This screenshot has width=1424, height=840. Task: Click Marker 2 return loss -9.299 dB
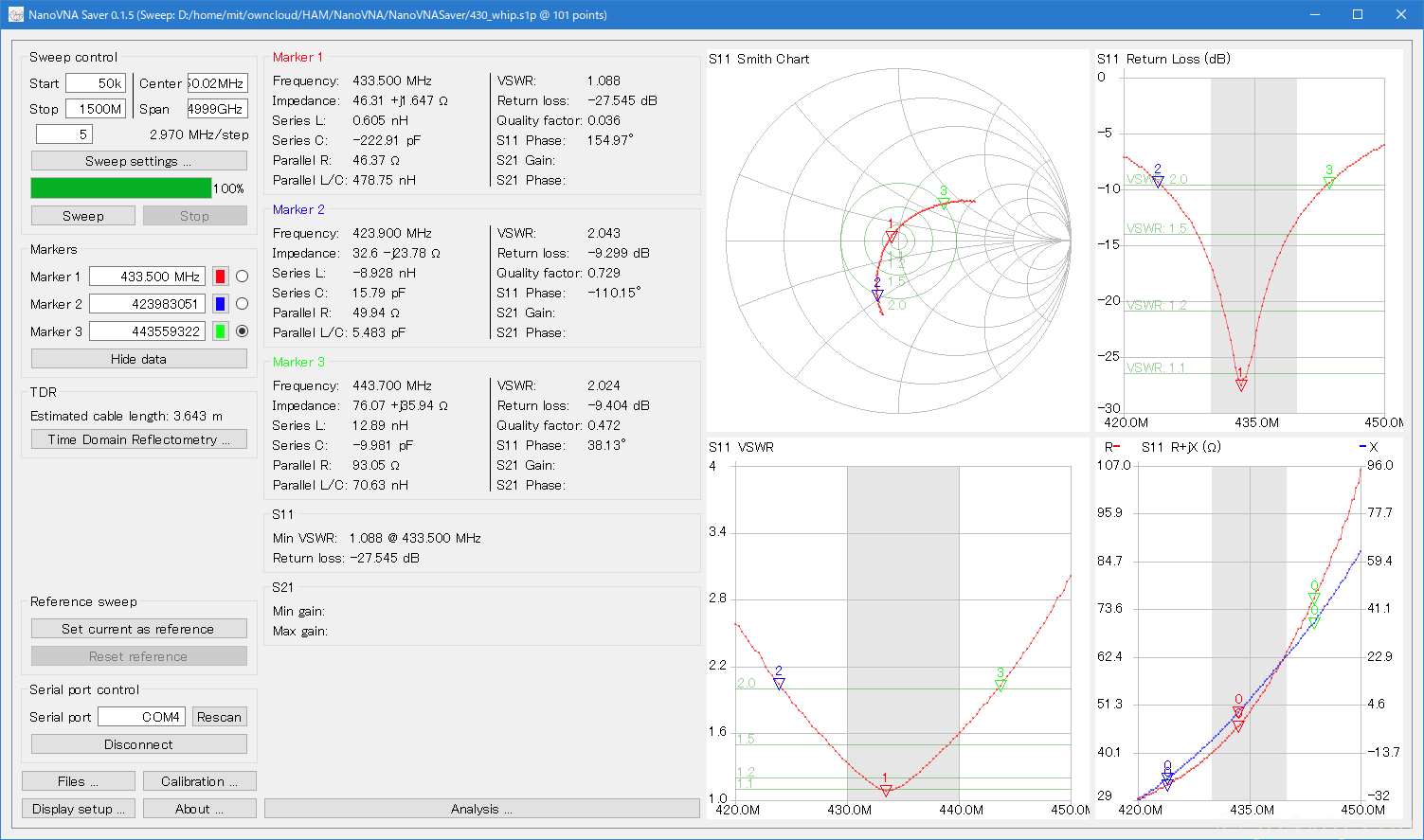tap(619, 253)
